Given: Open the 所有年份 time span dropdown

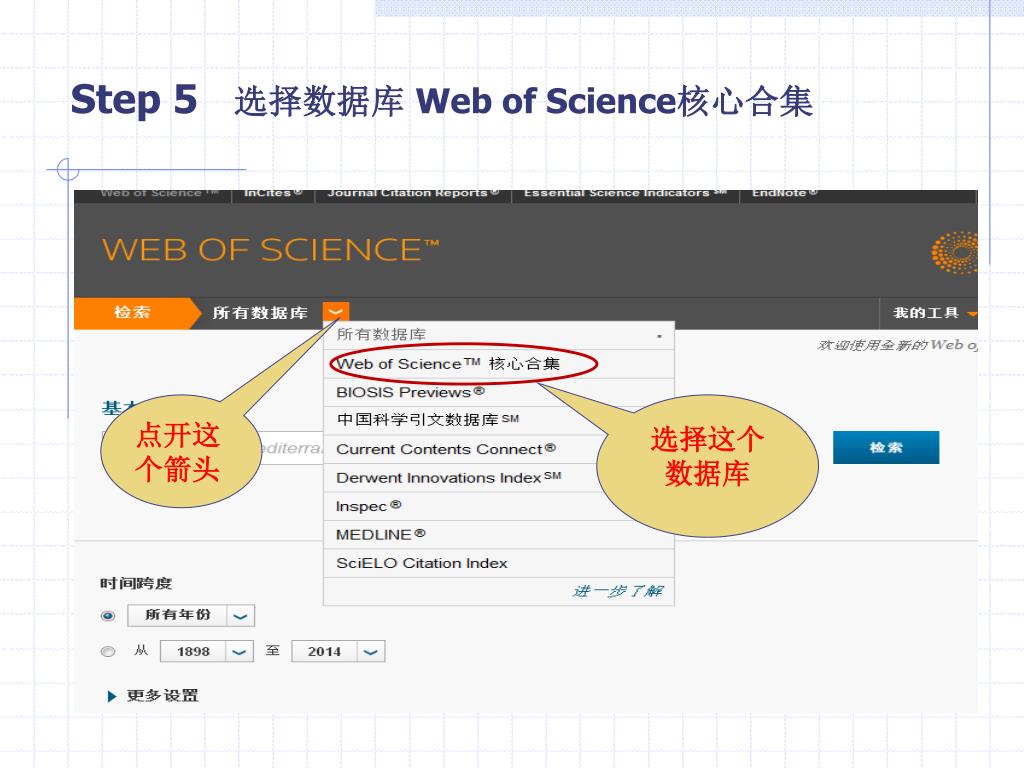Looking at the screenshot, I should point(240,615).
